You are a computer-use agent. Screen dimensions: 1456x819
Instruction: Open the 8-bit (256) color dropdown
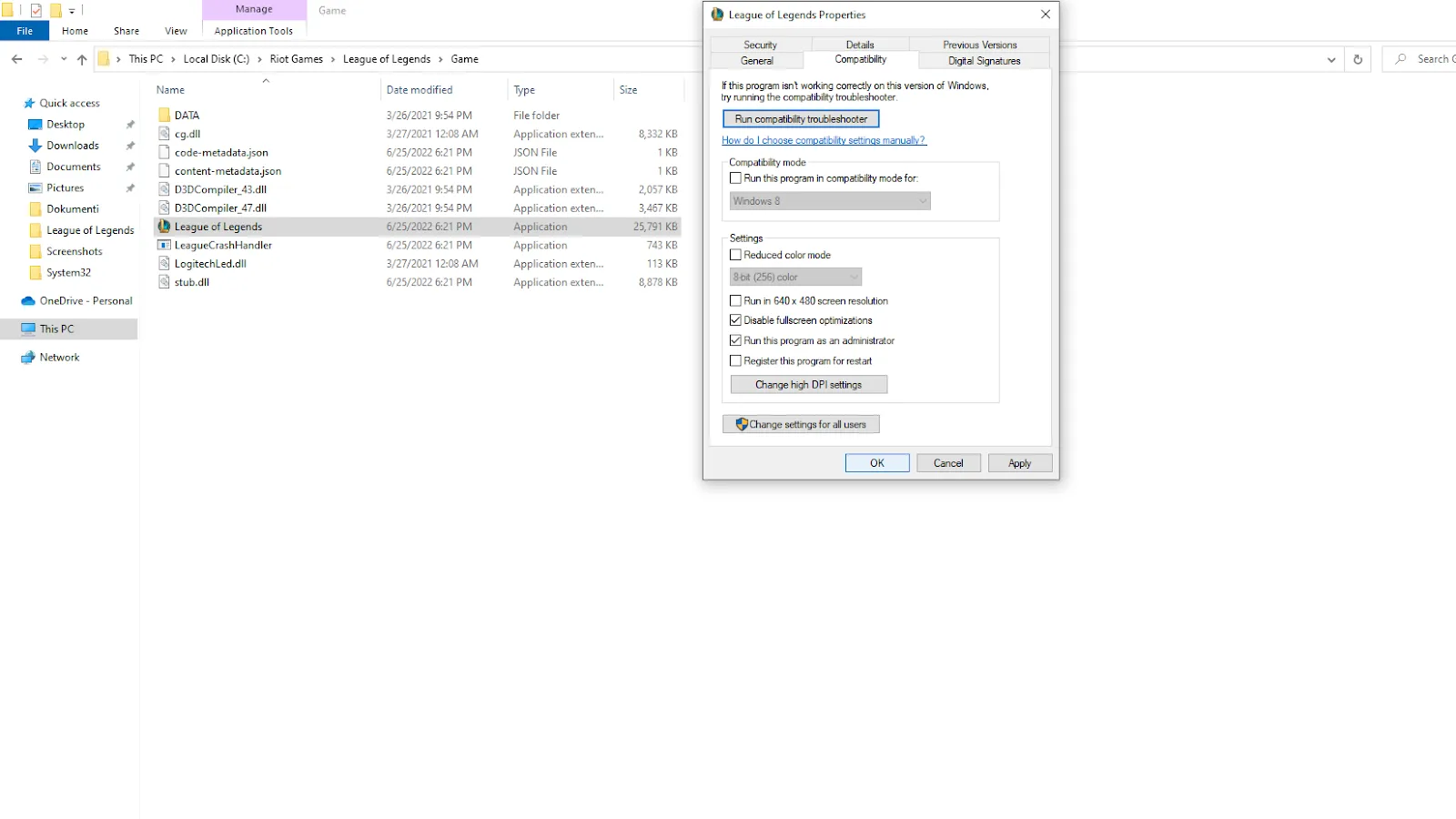[795, 277]
